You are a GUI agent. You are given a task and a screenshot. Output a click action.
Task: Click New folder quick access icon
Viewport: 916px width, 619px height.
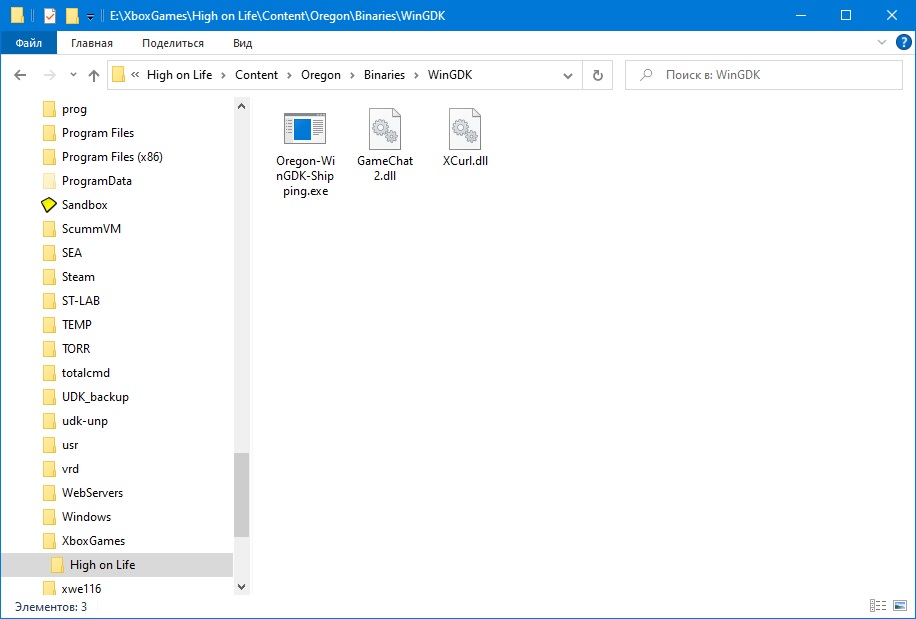(x=72, y=16)
